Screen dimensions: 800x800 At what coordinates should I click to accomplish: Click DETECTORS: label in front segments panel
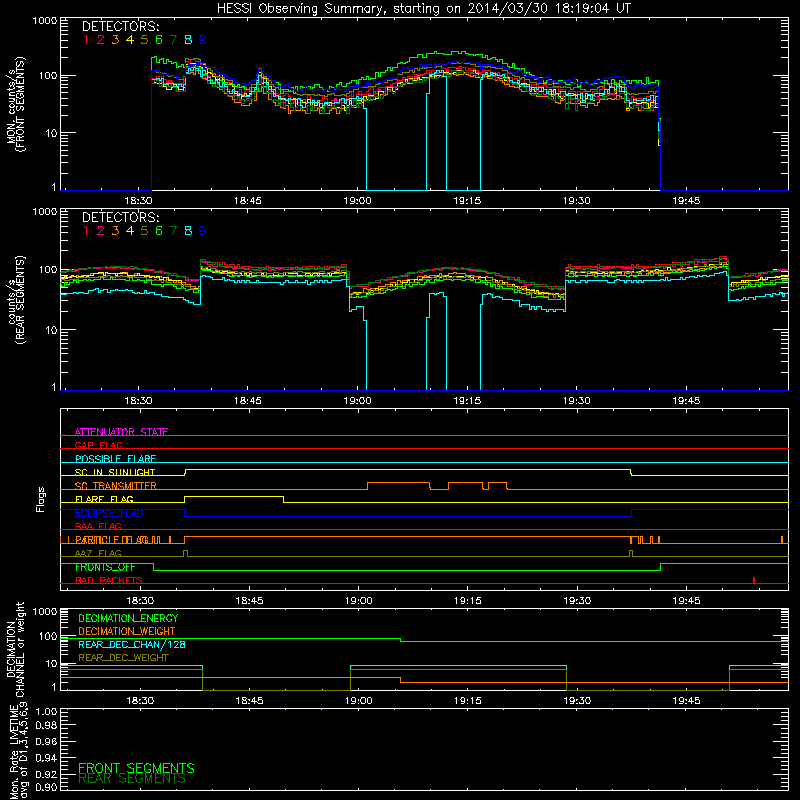pos(120,27)
